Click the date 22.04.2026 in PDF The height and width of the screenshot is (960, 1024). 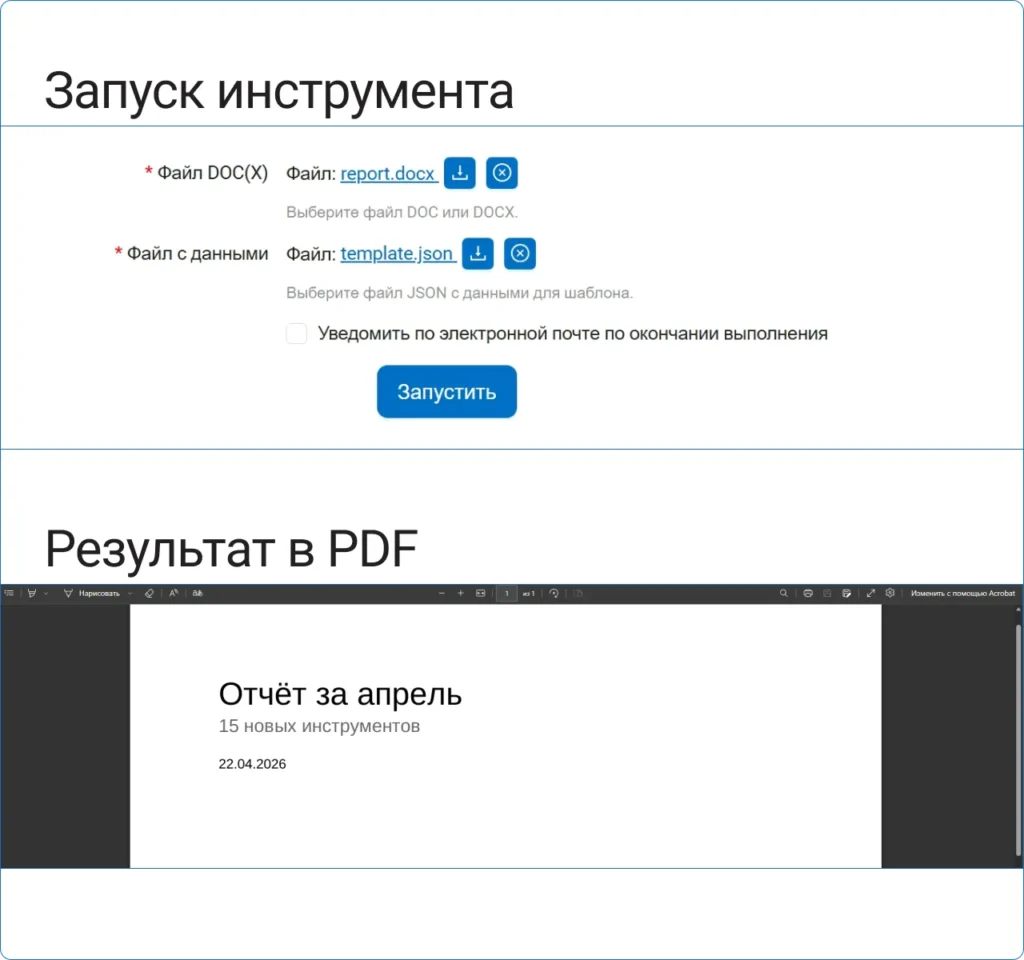[252, 764]
